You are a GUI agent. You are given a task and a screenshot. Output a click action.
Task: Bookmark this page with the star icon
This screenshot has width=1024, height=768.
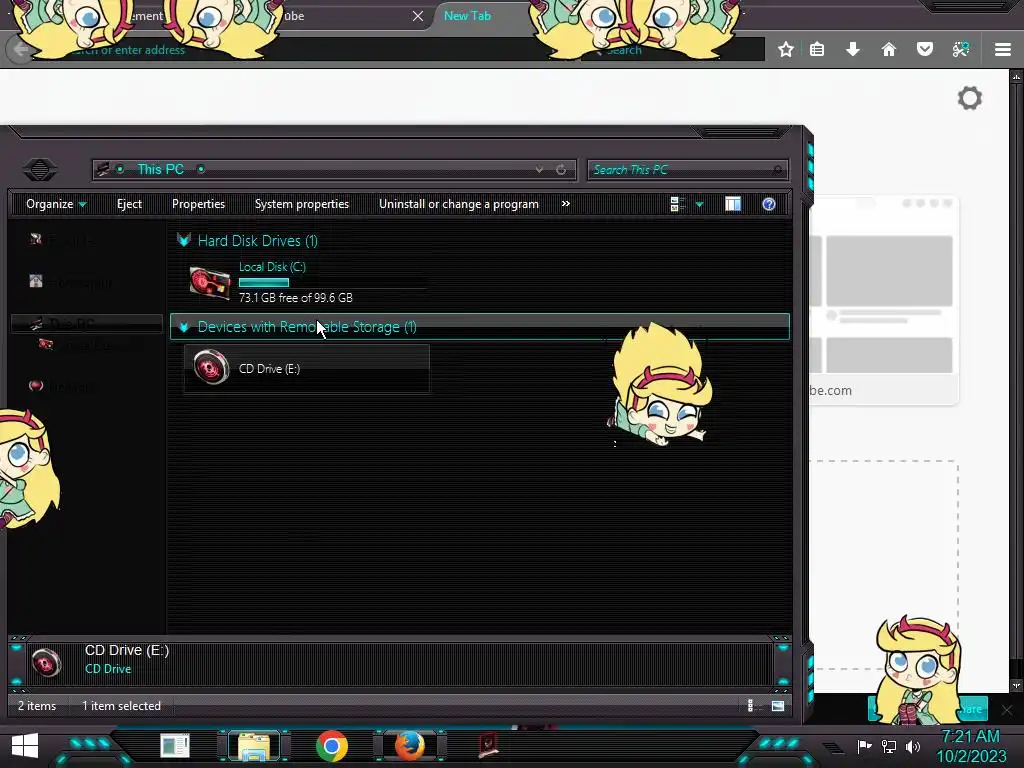coord(786,50)
